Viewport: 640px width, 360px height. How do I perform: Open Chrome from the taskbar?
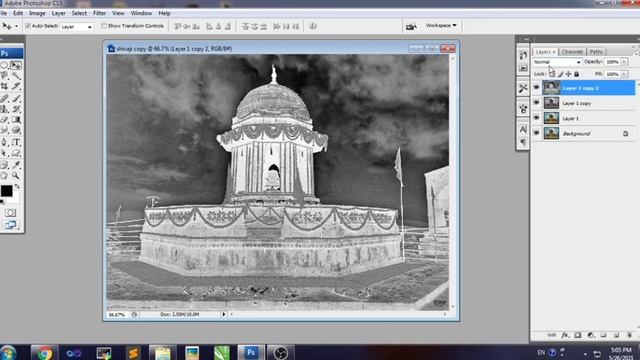click(x=44, y=353)
